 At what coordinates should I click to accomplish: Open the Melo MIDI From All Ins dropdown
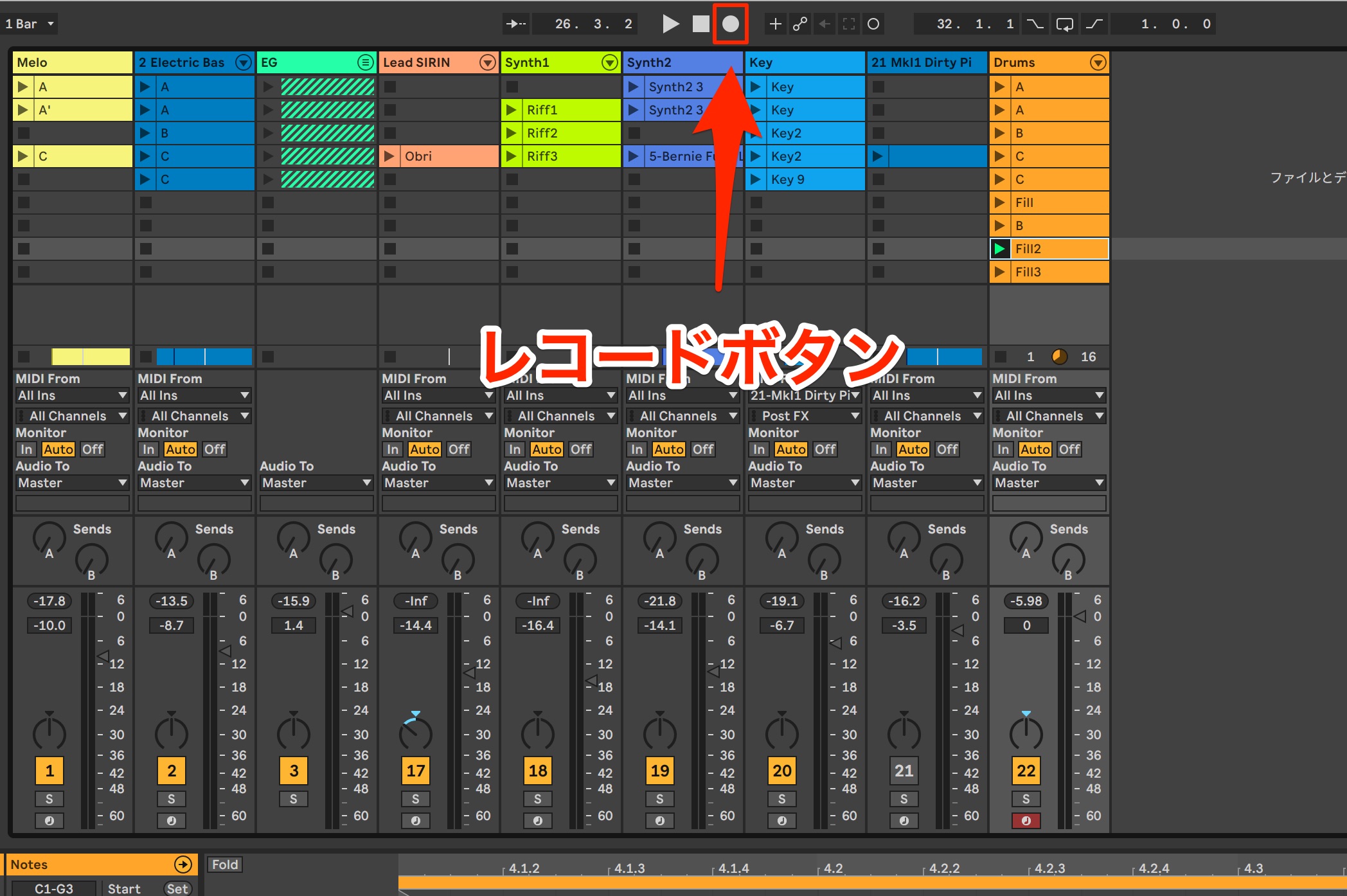(73, 395)
